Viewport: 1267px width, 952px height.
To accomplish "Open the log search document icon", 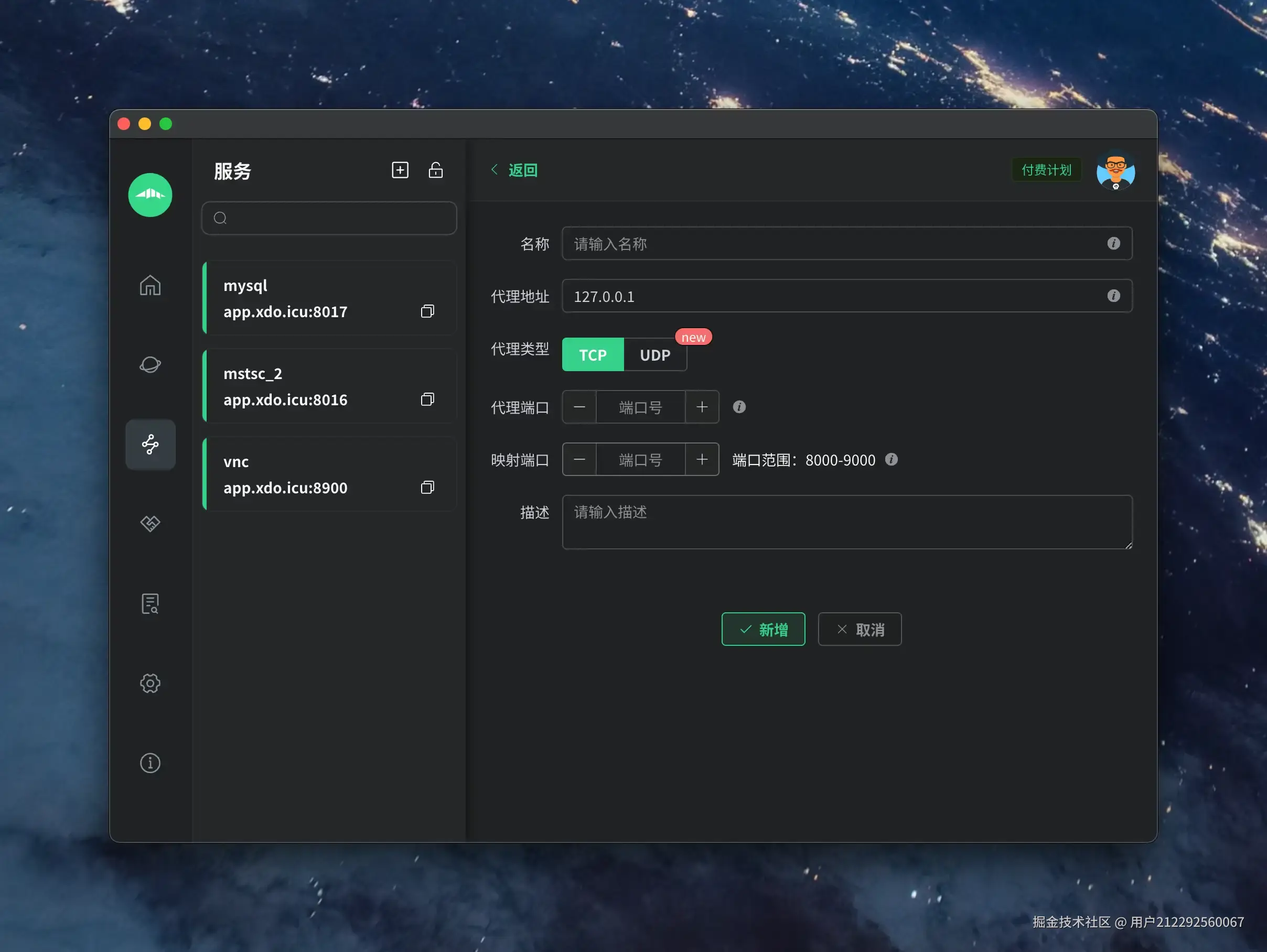I will tap(150, 603).
